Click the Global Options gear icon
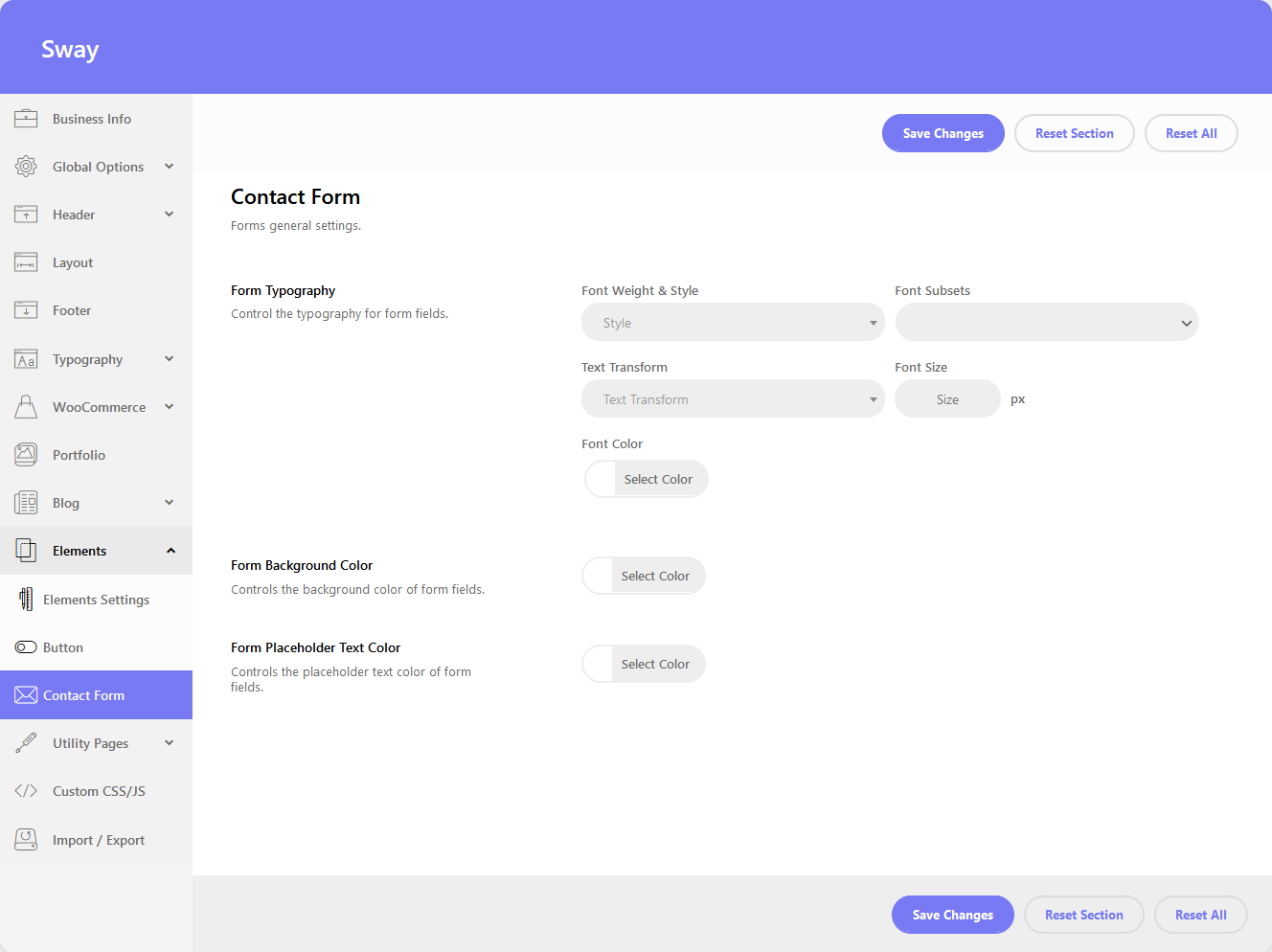 click(26, 167)
